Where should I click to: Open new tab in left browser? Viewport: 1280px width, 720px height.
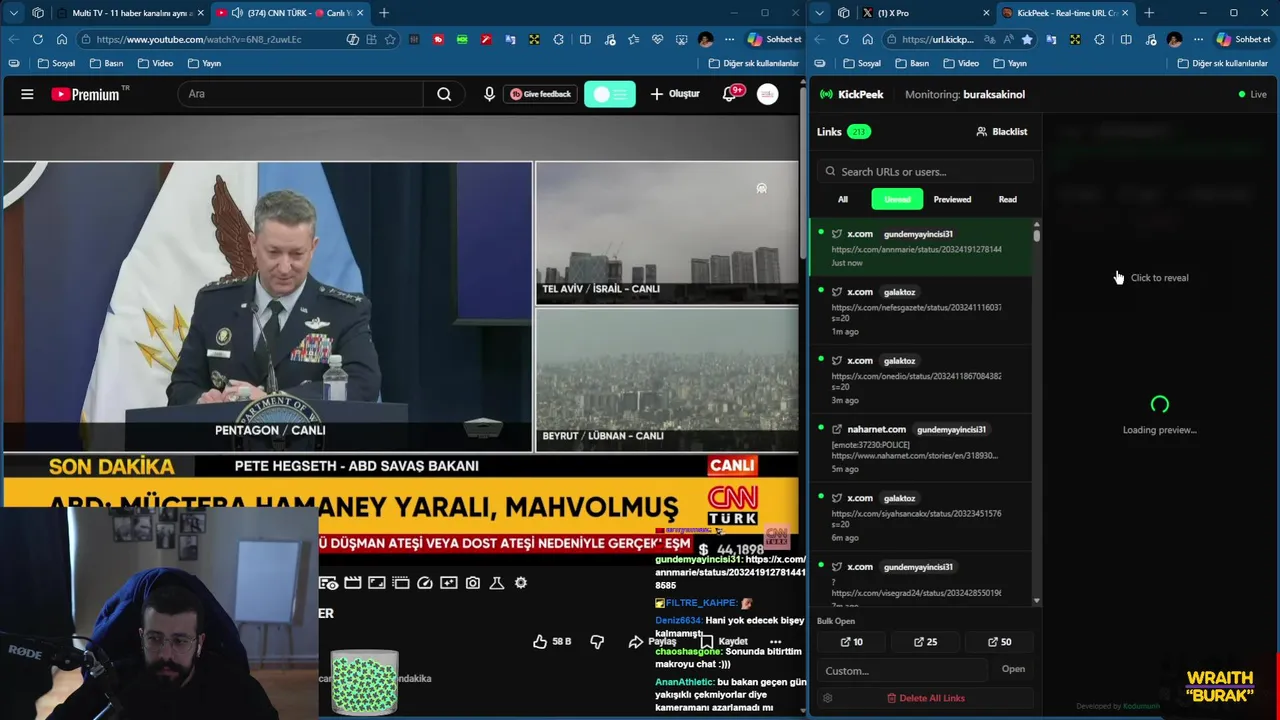coord(384,13)
